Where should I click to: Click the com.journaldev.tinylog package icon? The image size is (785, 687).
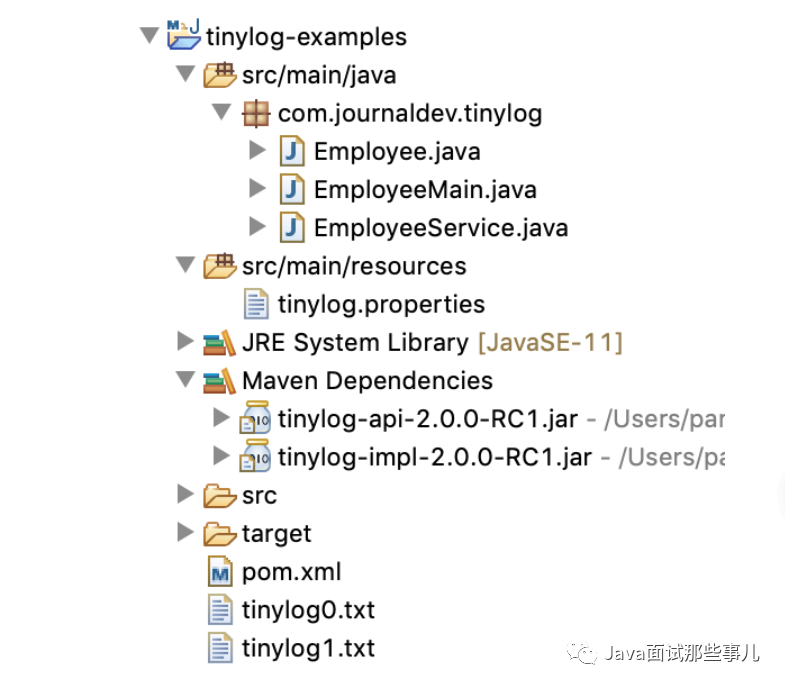point(256,113)
